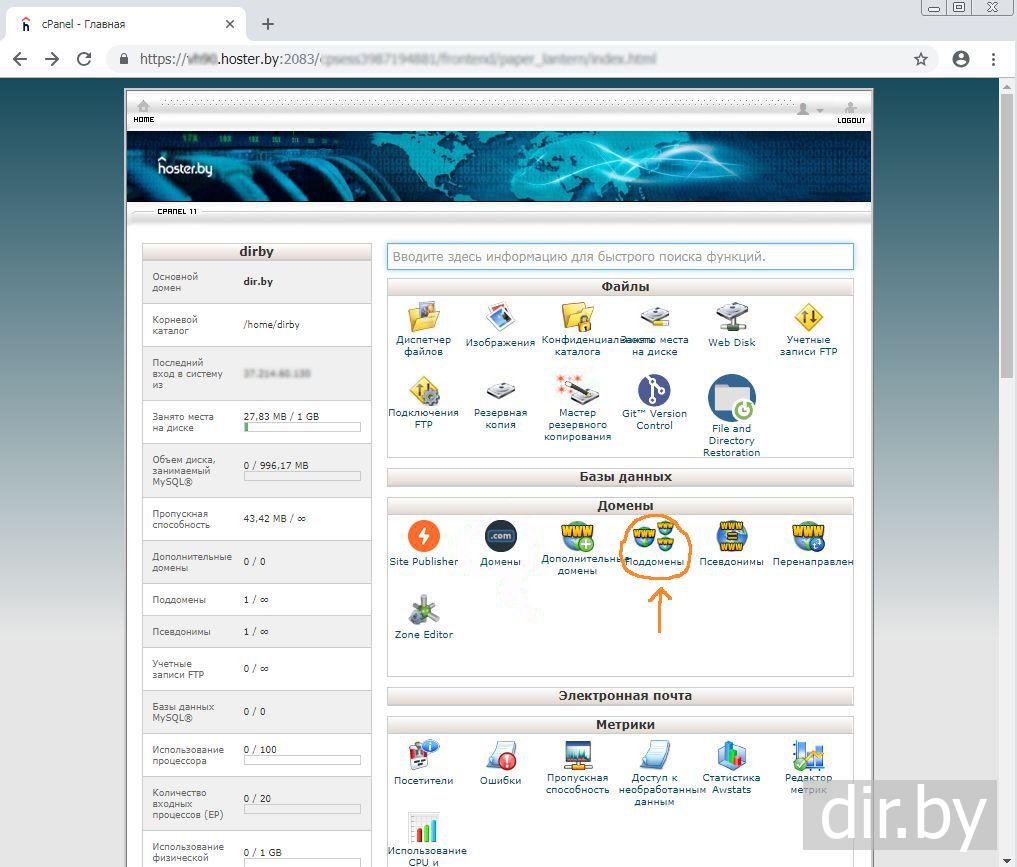Open Подключения FTP icon
Image resolution: width=1017 pixels, height=867 pixels.
(424, 391)
